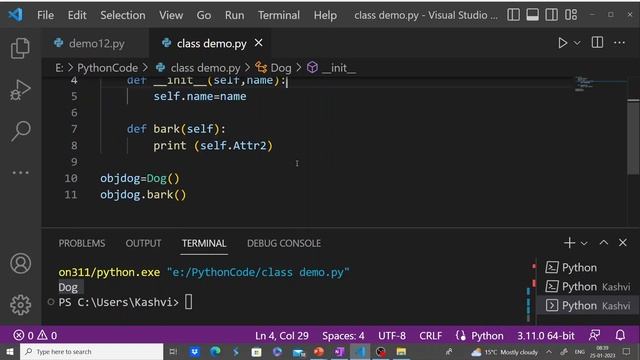The height and width of the screenshot is (360, 640).
Task: Click Spaces: 4 indentation status
Action: [x=343, y=336]
